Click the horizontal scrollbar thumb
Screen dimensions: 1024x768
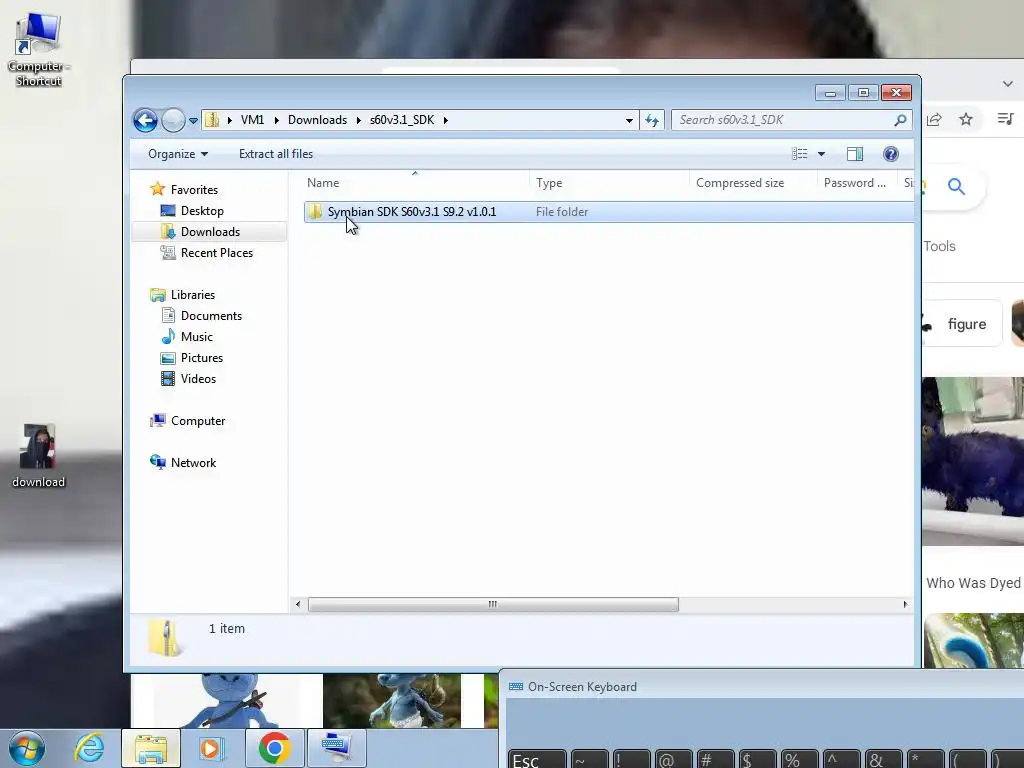coord(493,605)
